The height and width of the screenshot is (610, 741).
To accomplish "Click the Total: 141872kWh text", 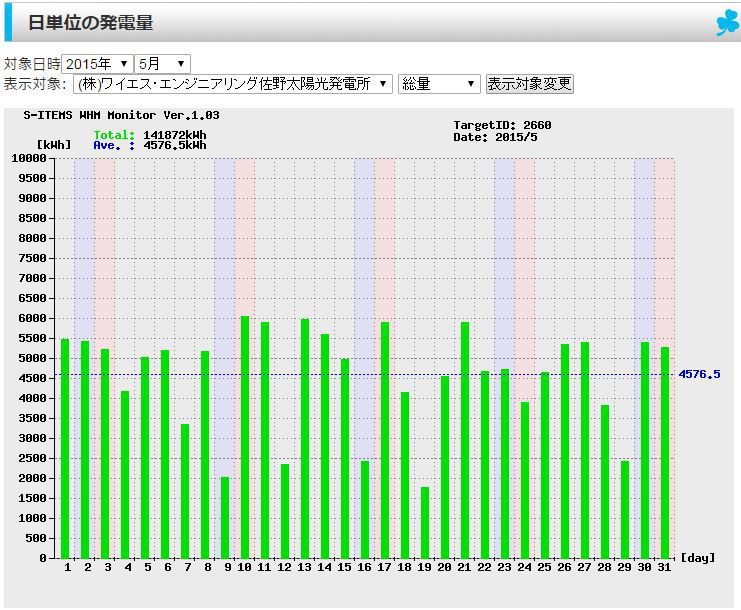I will (150, 135).
